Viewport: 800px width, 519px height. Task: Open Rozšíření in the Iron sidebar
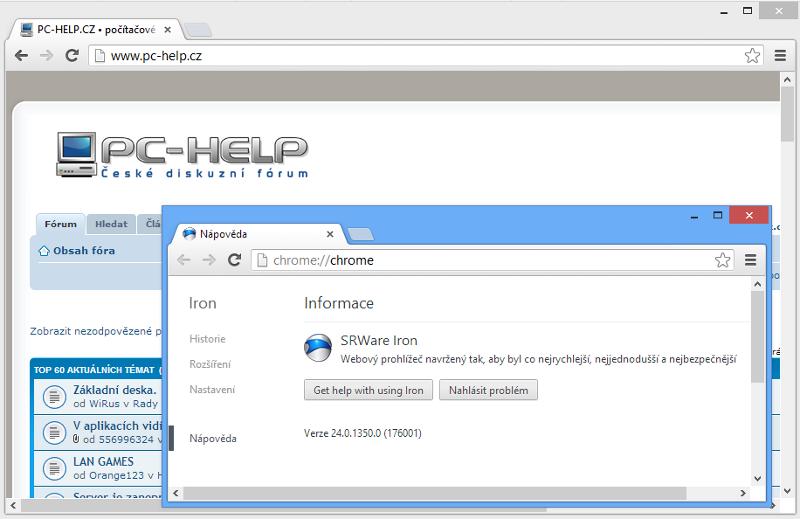pyautogui.click(x=210, y=364)
